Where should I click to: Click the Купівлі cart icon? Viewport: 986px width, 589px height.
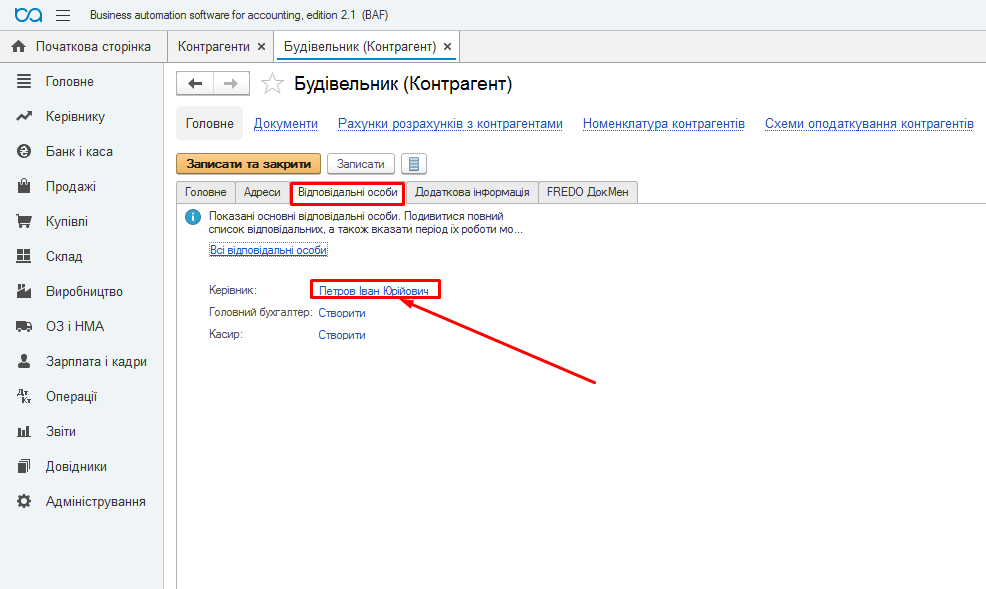point(24,221)
